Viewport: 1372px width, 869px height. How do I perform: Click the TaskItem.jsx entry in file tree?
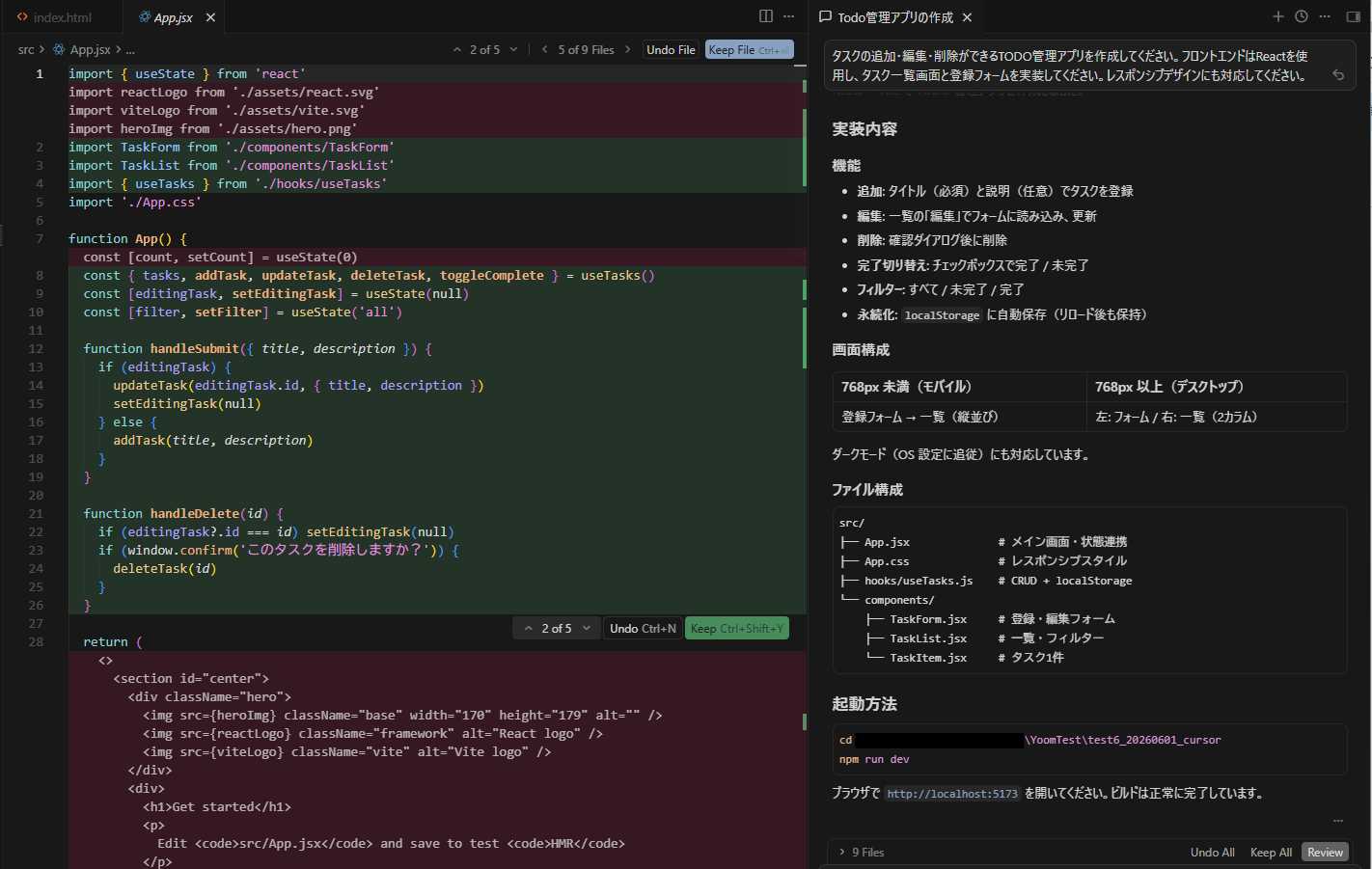pos(928,658)
